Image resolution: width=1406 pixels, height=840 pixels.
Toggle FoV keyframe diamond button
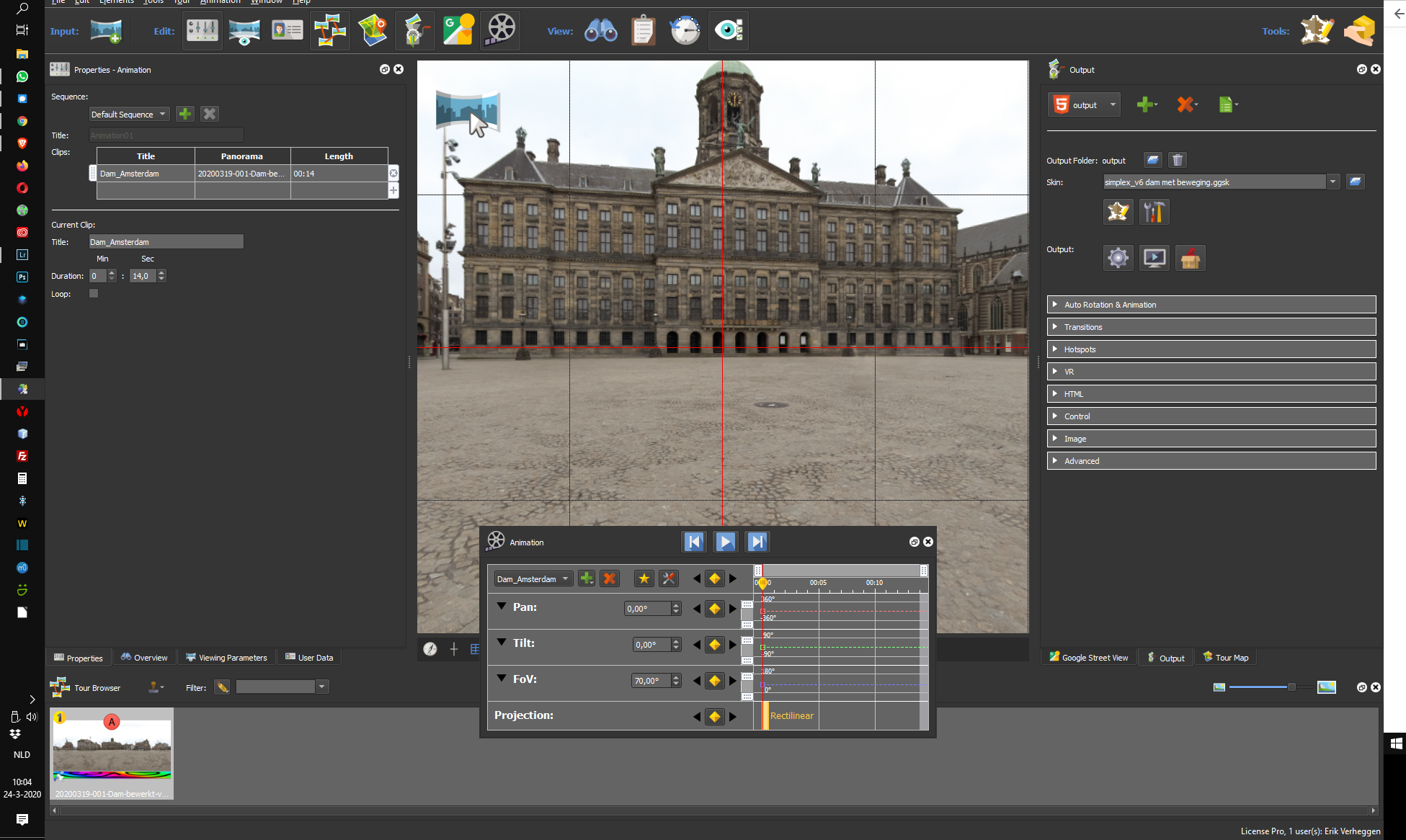(x=714, y=681)
